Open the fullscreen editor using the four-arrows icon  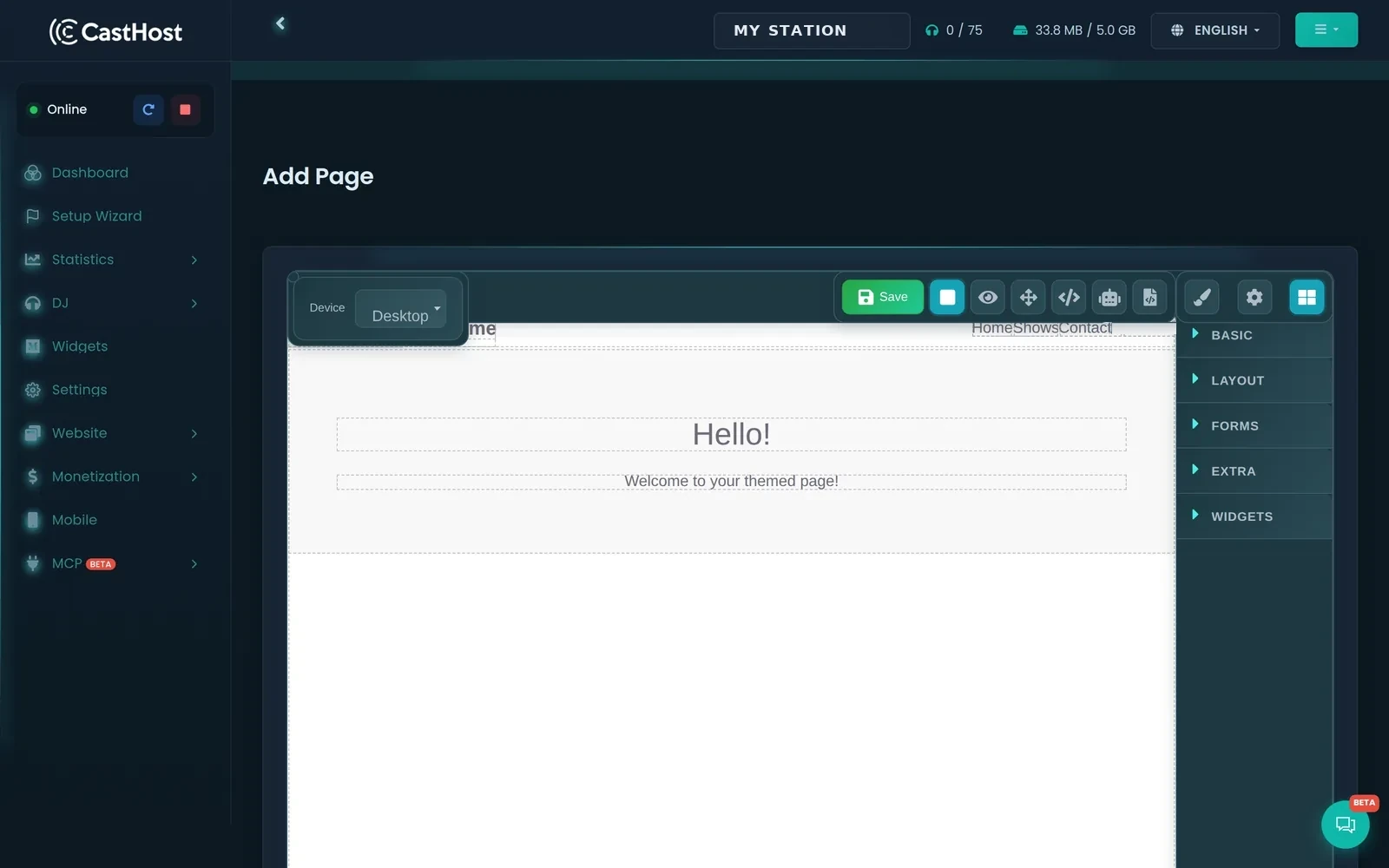1029,297
